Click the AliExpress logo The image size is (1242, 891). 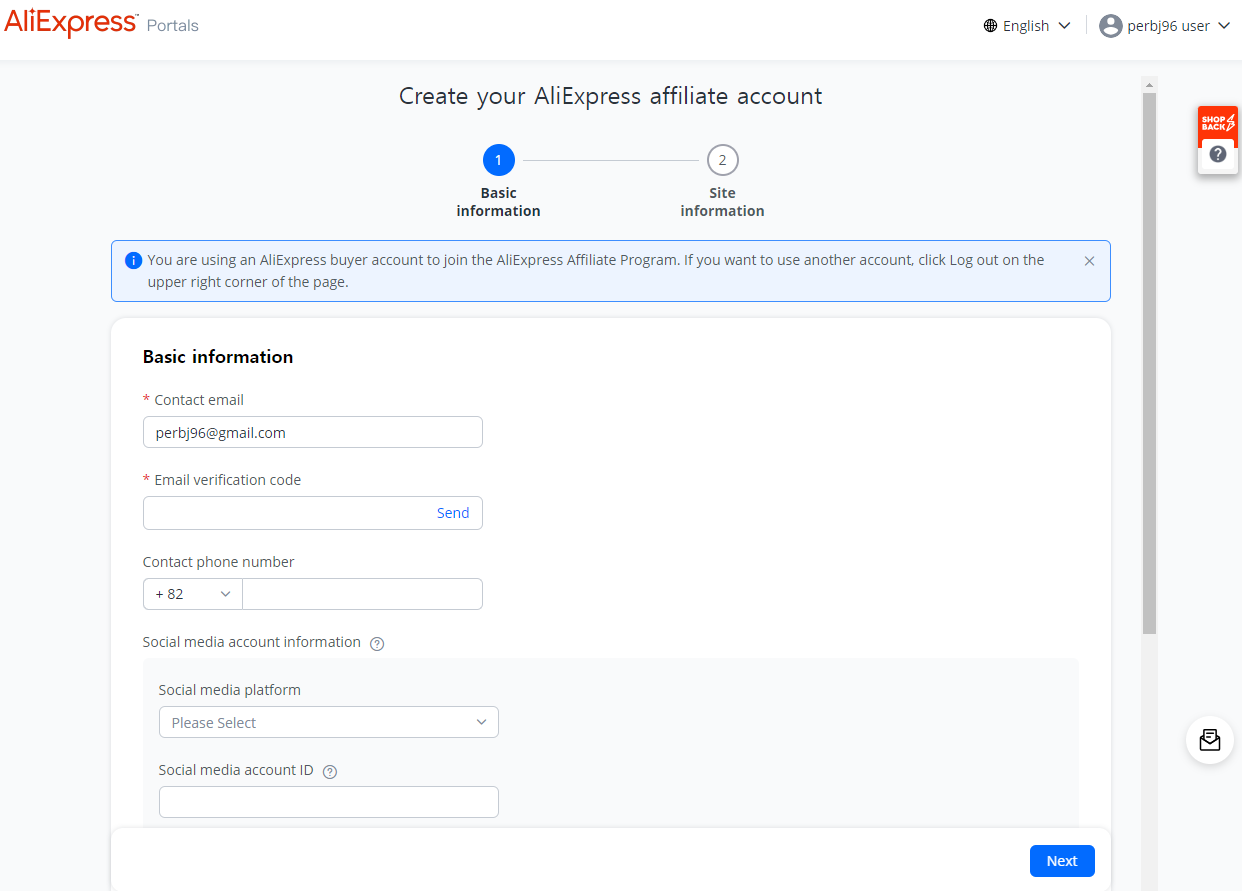71,23
